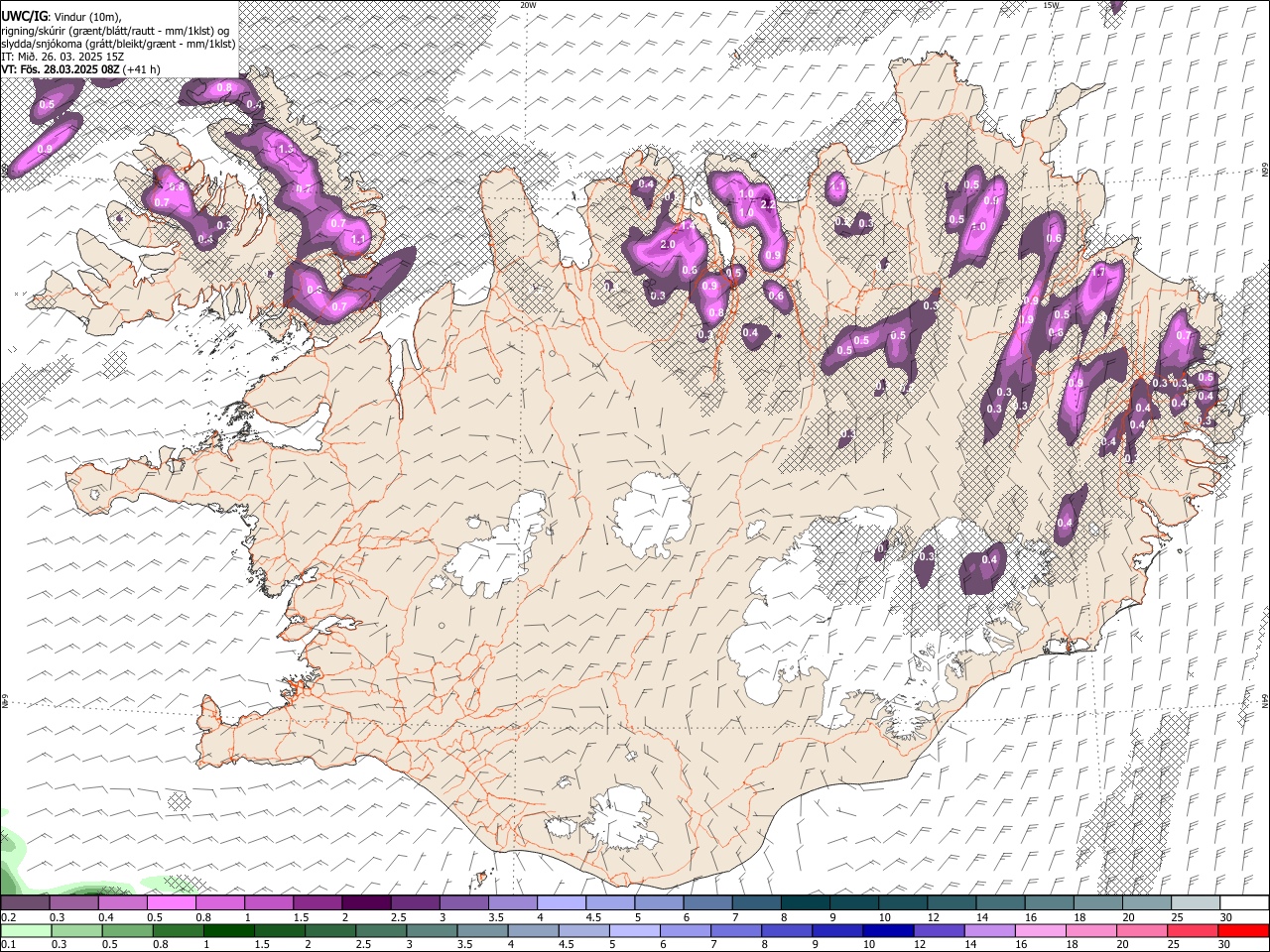Screen dimensions: 1270x952
Task: Click the 'UWC/IG: Vindur (10m),' title line
Action: (62, 17)
